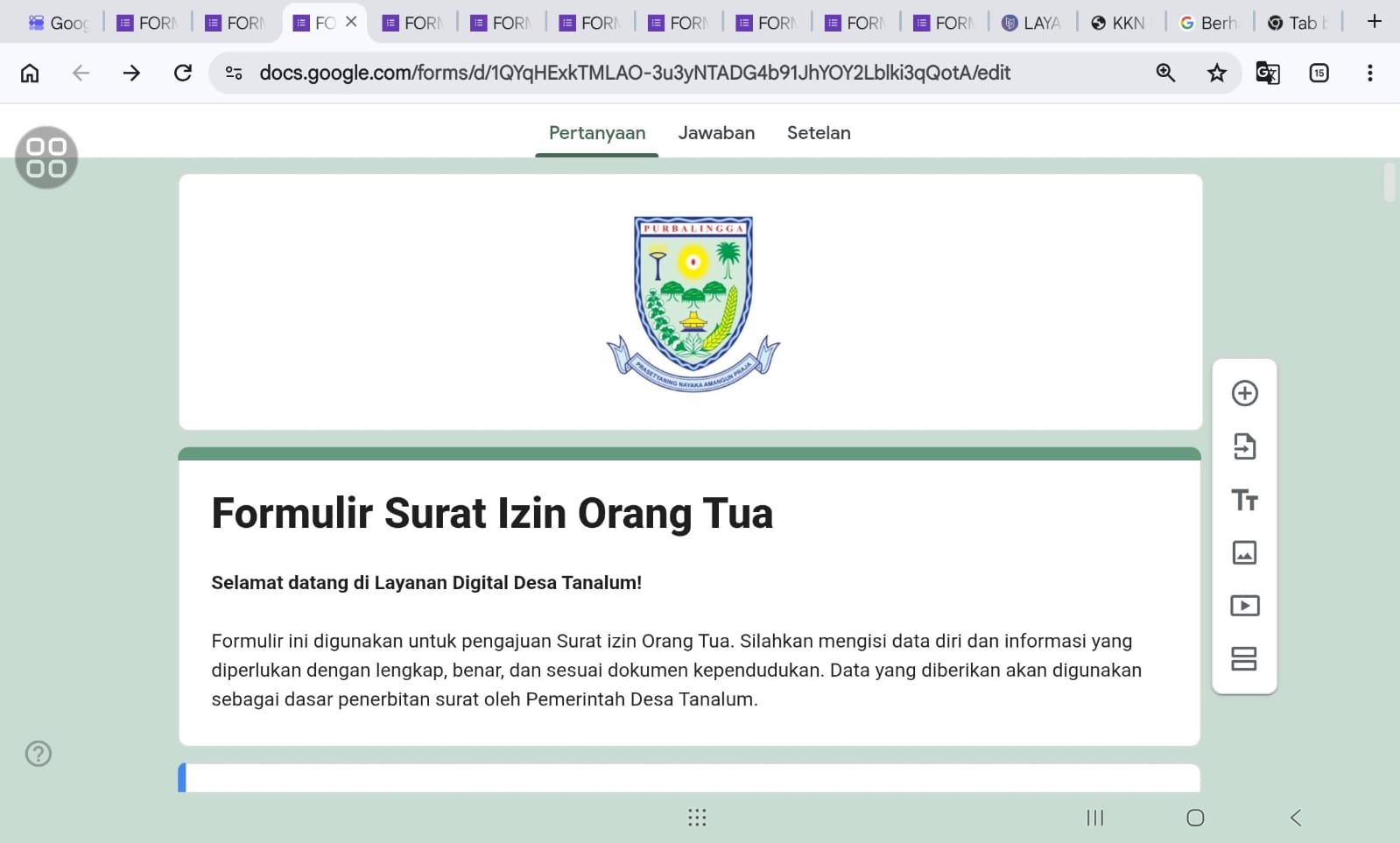Open the browser three-dot menu

tap(1370, 73)
